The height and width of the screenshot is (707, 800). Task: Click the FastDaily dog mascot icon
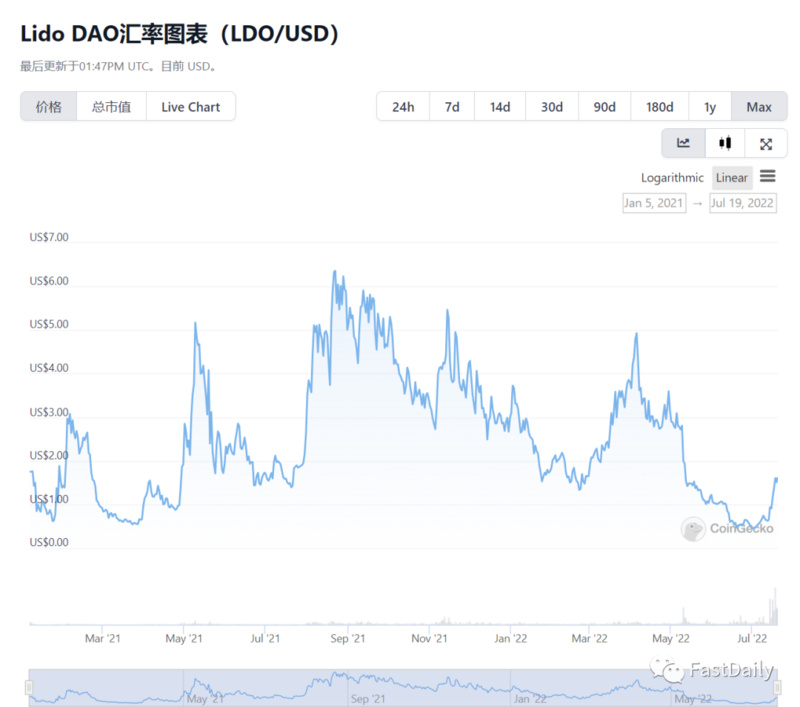tap(668, 668)
